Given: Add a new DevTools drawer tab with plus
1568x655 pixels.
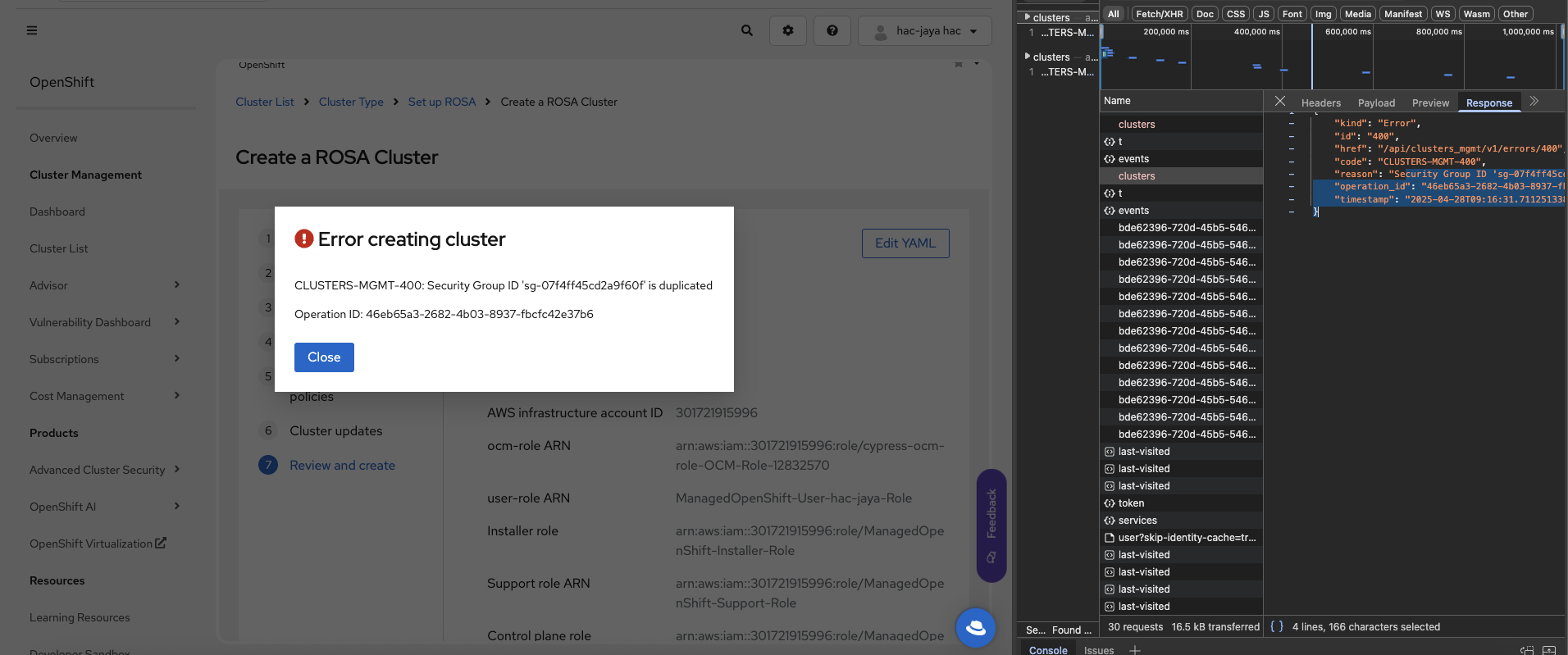Looking at the screenshot, I should (1135, 650).
